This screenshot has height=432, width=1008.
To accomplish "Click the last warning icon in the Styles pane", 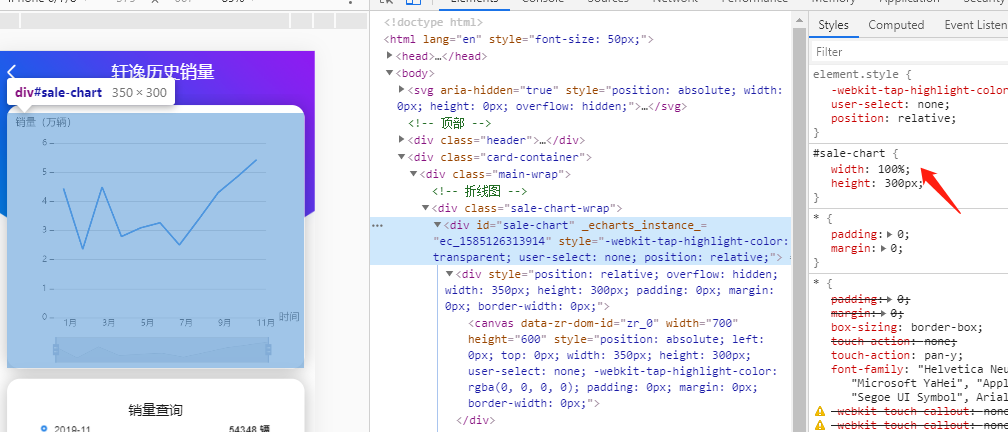I will pyautogui.click(x=820, y=426).
